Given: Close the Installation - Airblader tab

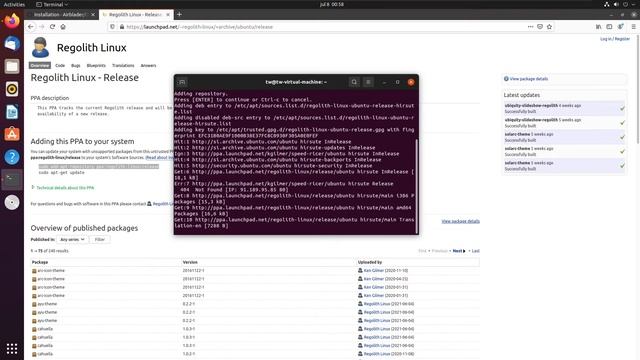Looking at the screenshot, I should [93, 15].
